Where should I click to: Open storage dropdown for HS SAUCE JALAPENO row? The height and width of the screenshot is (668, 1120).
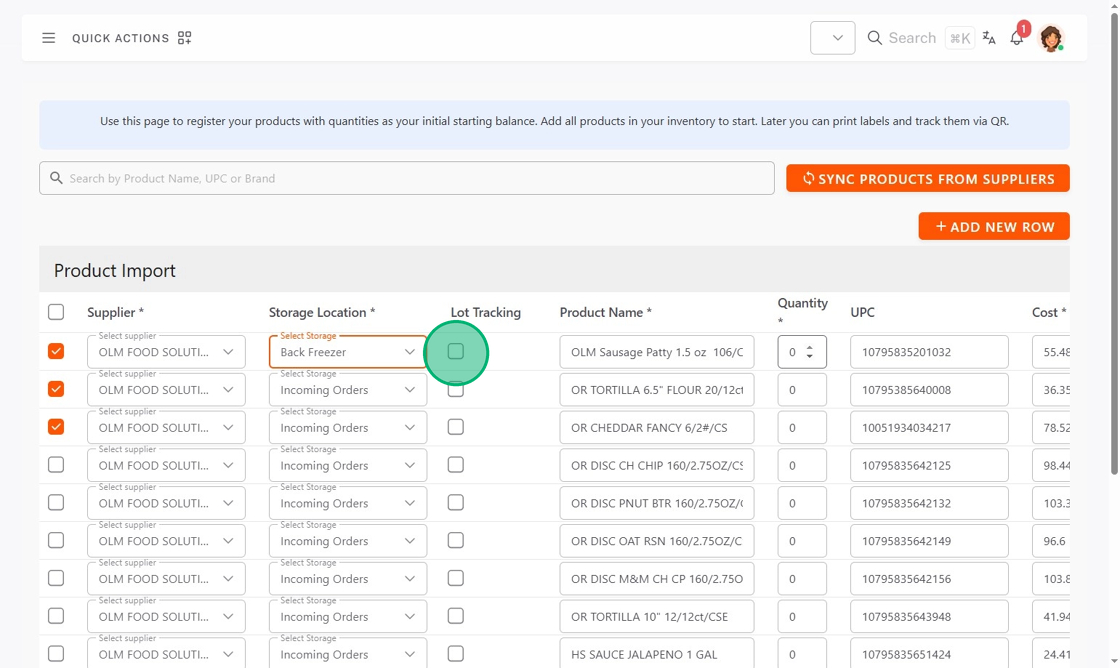(x=348, y=654)
